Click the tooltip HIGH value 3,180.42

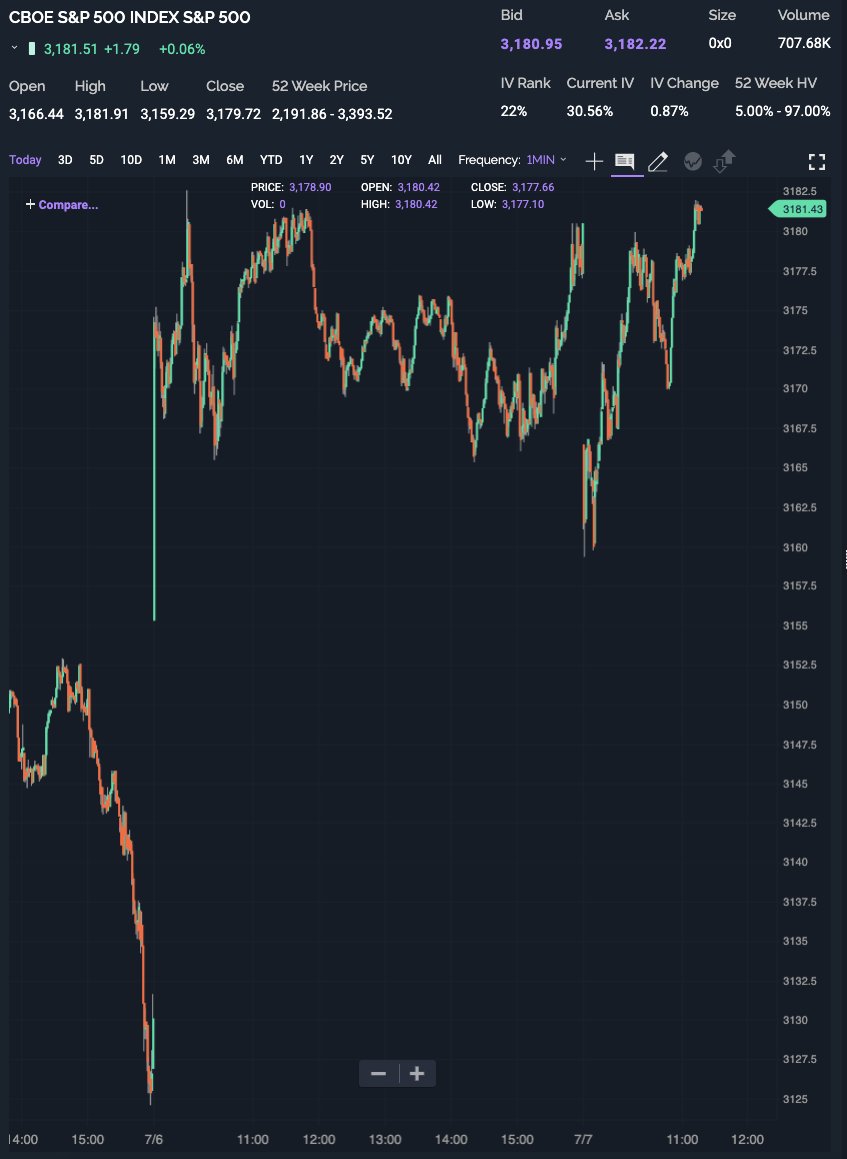[x=416, y=204]
